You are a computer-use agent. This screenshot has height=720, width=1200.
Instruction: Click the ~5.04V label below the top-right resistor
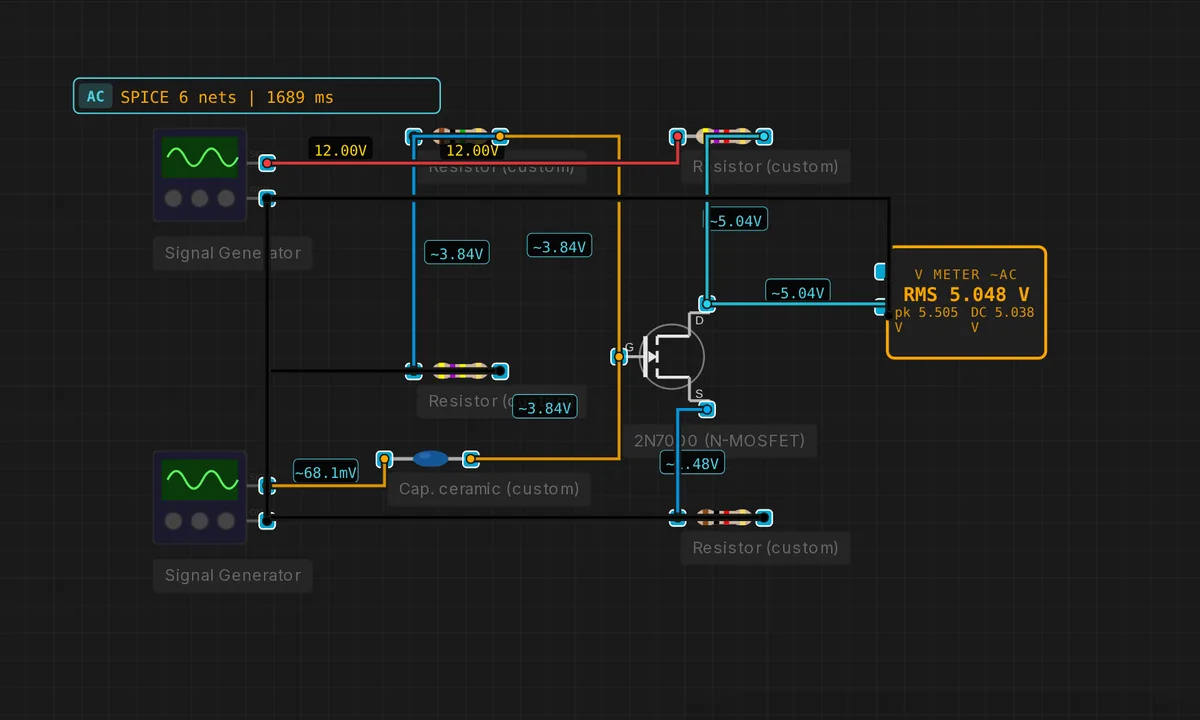coord(736,221)
